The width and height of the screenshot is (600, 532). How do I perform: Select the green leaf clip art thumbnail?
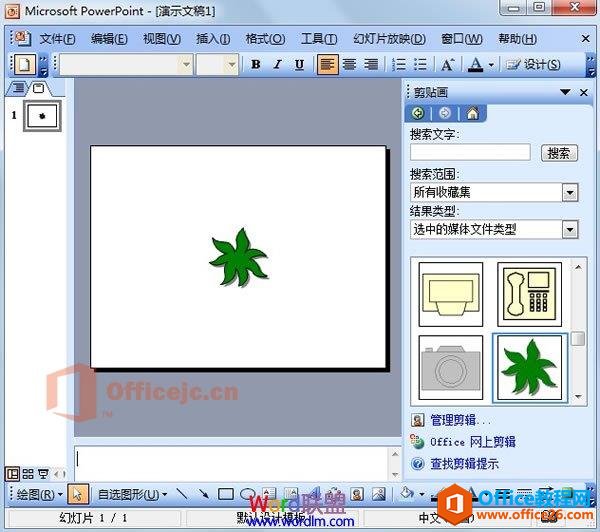click(x=530, y=367)
